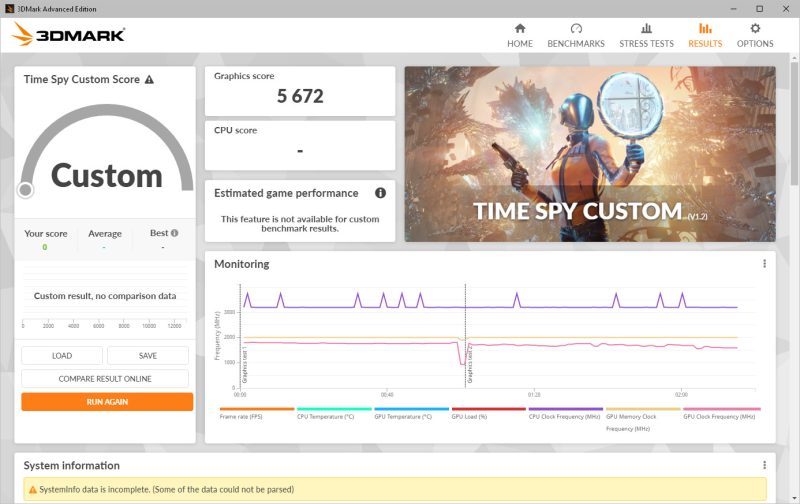Click the Benchmarks gauge icon
The height and width of the screenshot is (504, 800).
(x=576, y=28)
